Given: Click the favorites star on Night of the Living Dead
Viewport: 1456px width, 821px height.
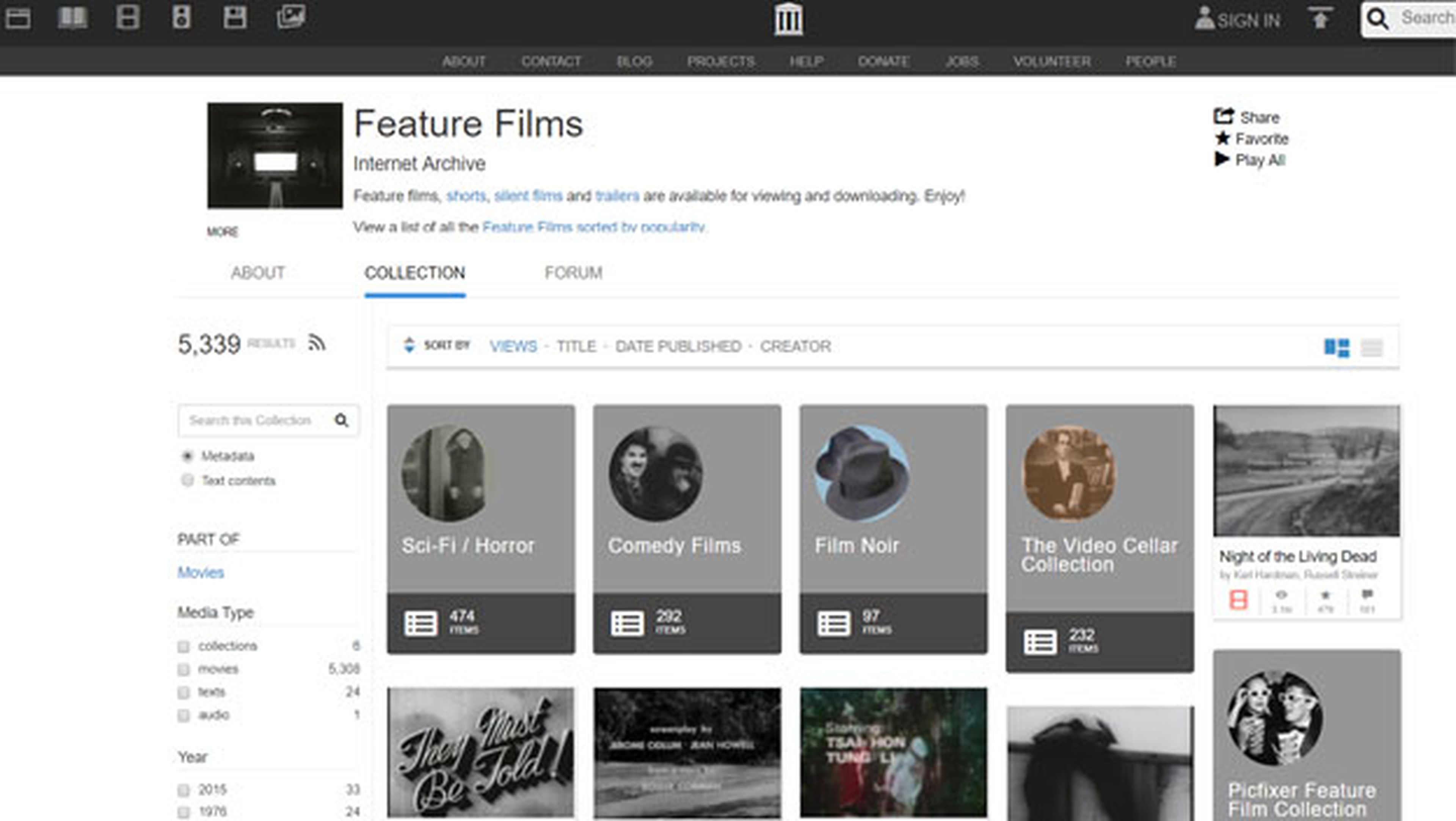Looking at the screenshot, I should pyautogui.click(x=1325, y=595).
